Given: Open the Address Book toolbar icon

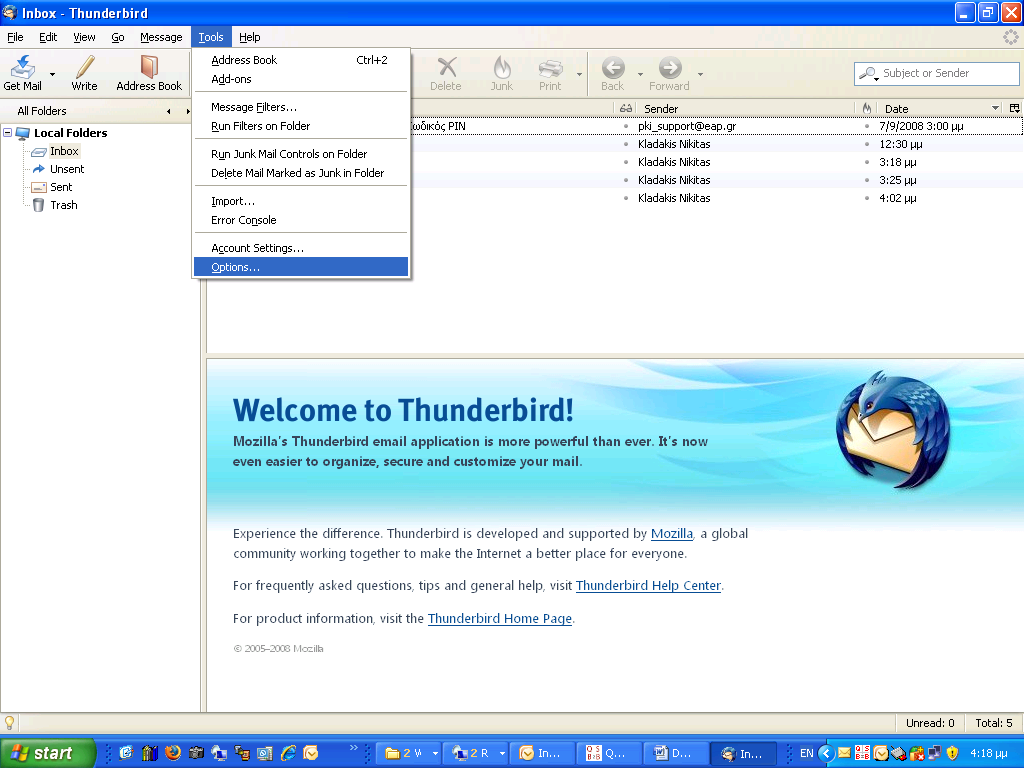Looking at the screenshot, I should tap(149, 66).
